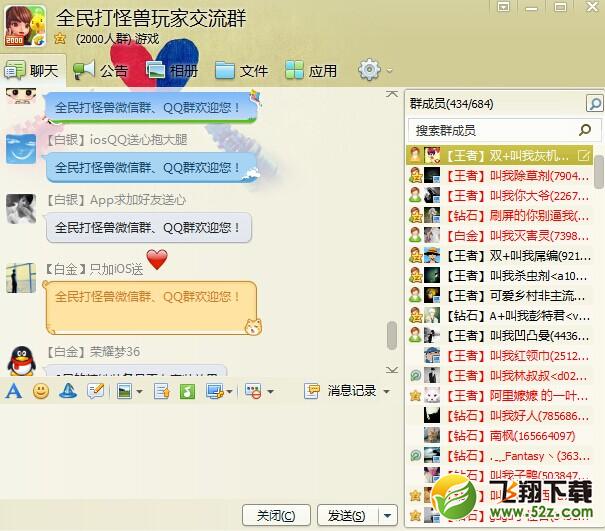Click sender name 【白银】App求加好友送心
This screenshot has width=605, height=531.
116,200
